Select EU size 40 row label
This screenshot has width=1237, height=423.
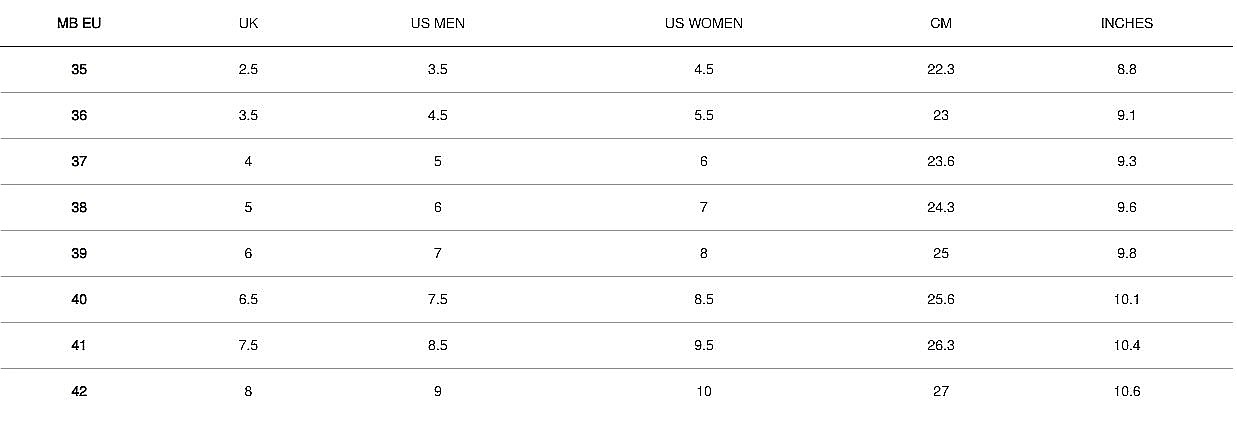pos(79,300)
